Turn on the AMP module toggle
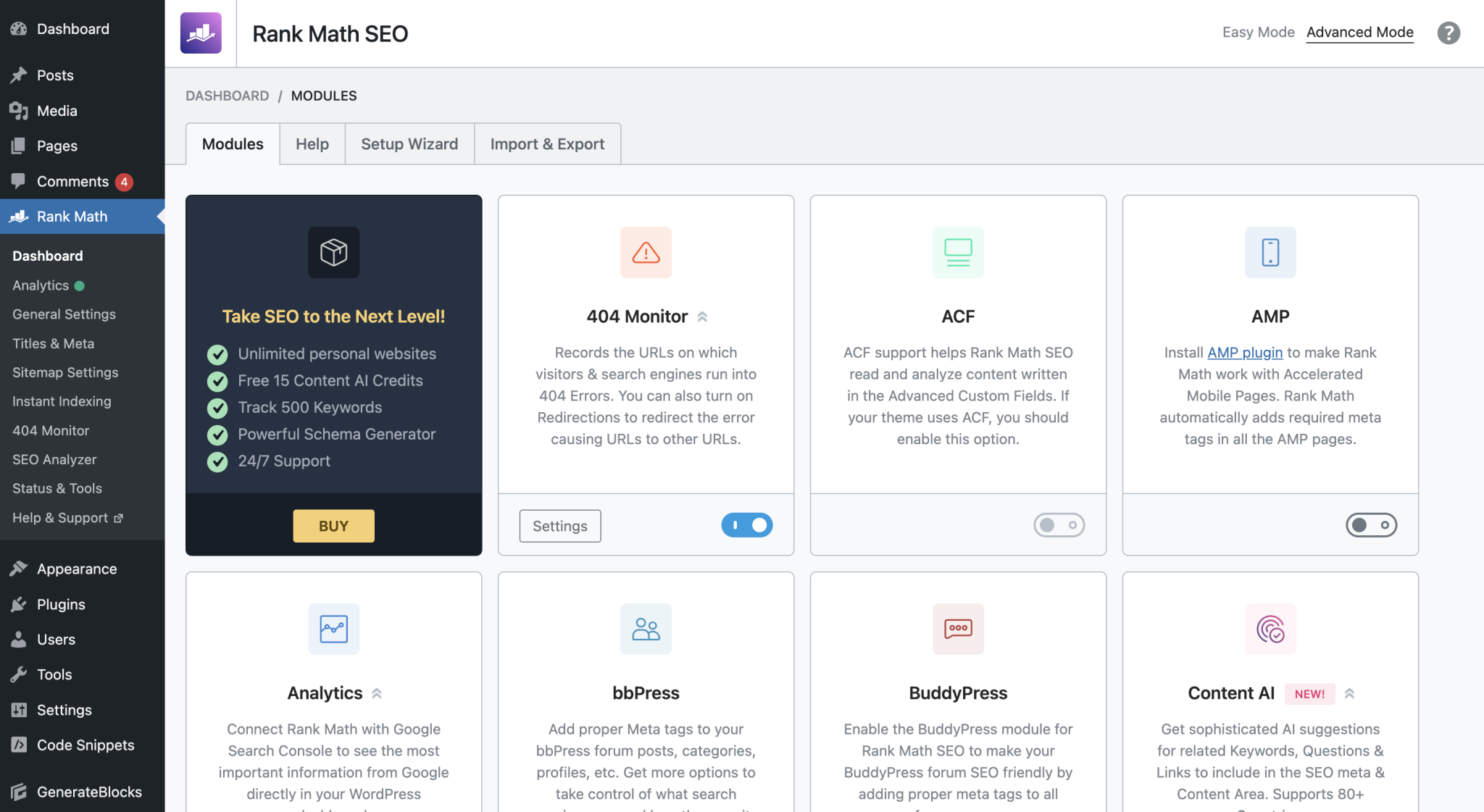Viewport: 1484px width, 812px height. (x=1371, y=525)
